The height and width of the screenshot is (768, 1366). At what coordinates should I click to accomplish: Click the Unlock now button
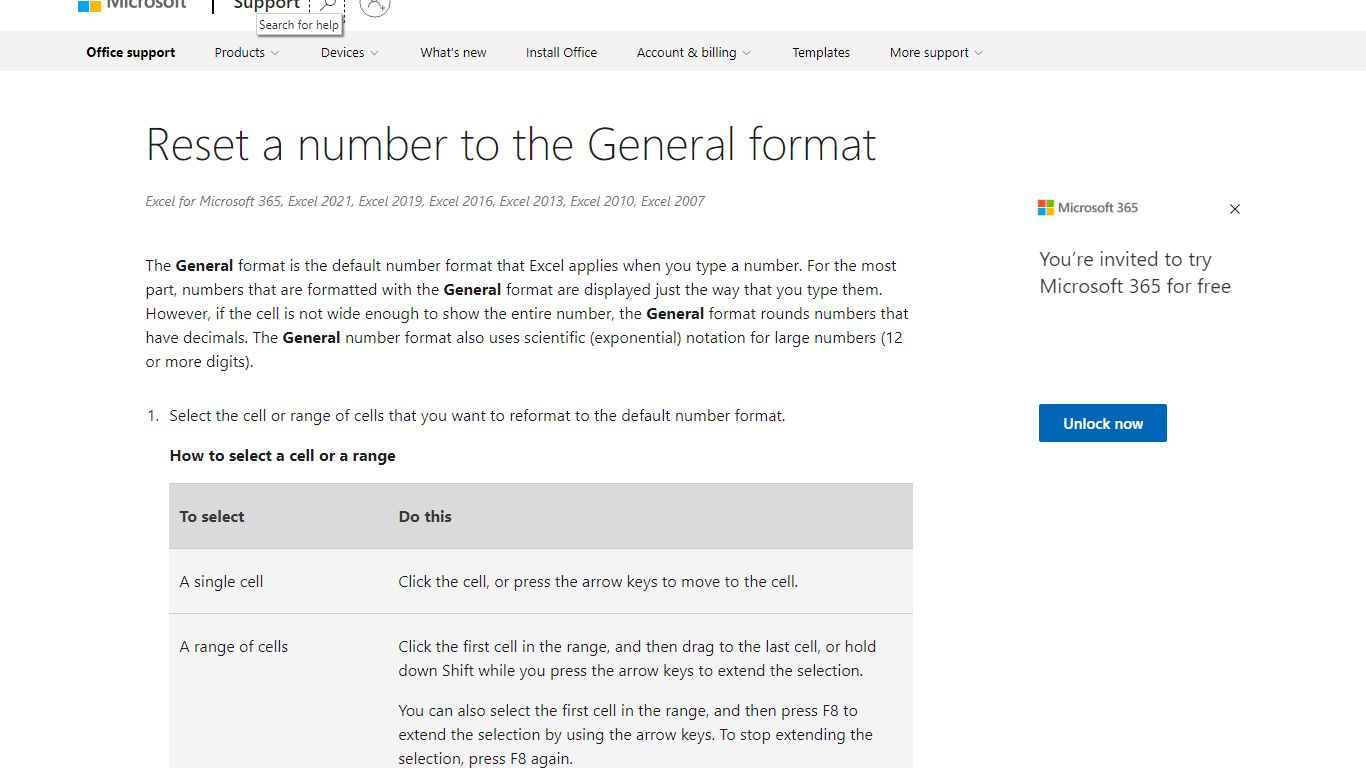pos(1103,423)
